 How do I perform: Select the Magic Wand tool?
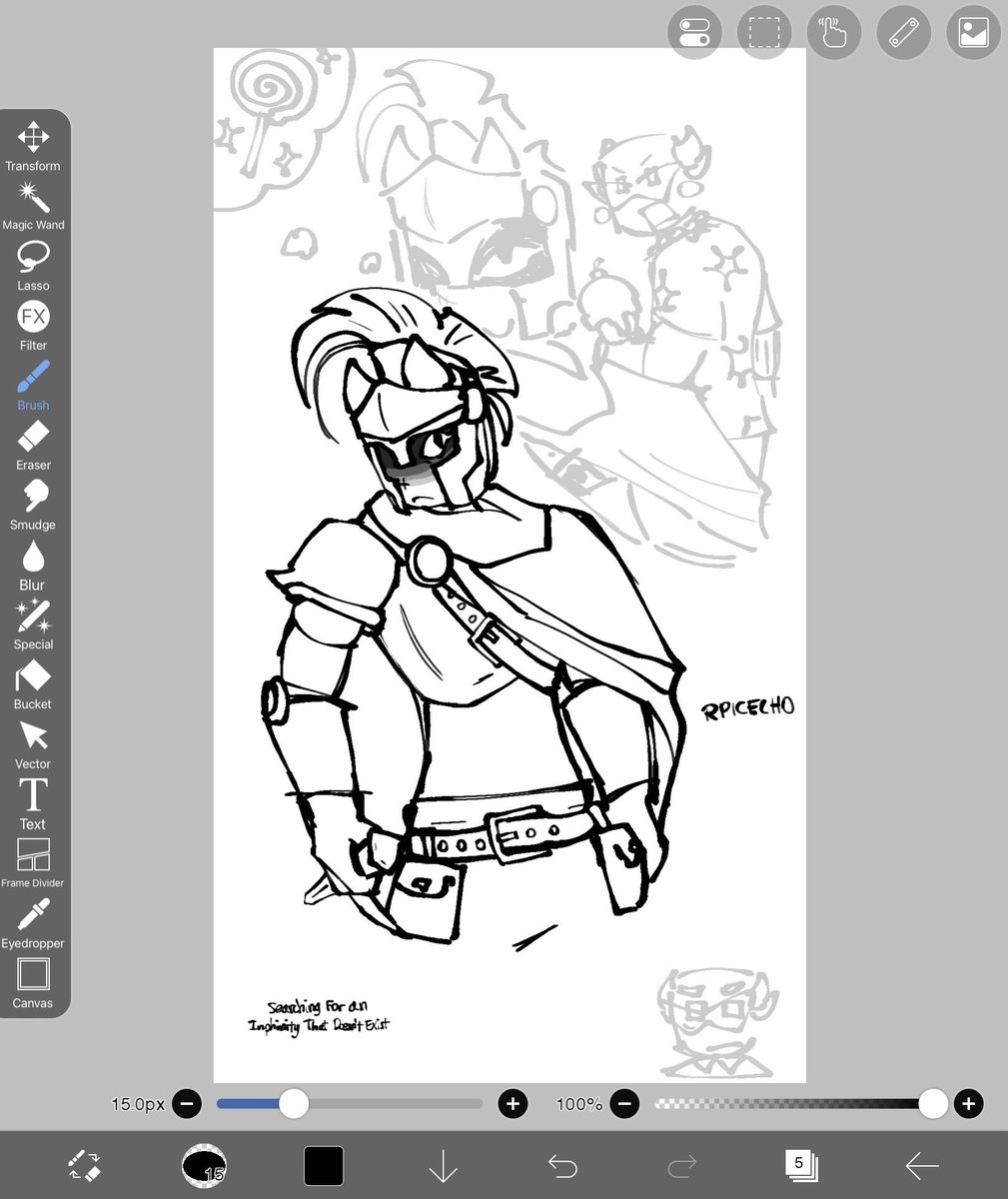[33, 206]
